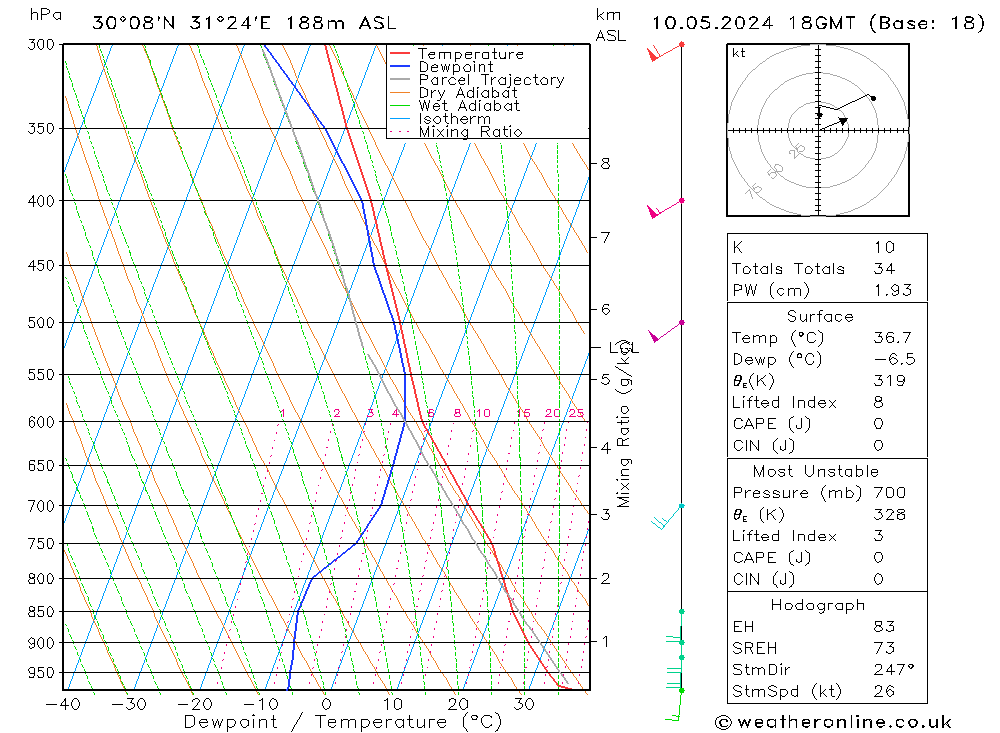Click the 0 temperature axis label
Viewport: 1000px width, 733px height.
[x=326, y=704]
